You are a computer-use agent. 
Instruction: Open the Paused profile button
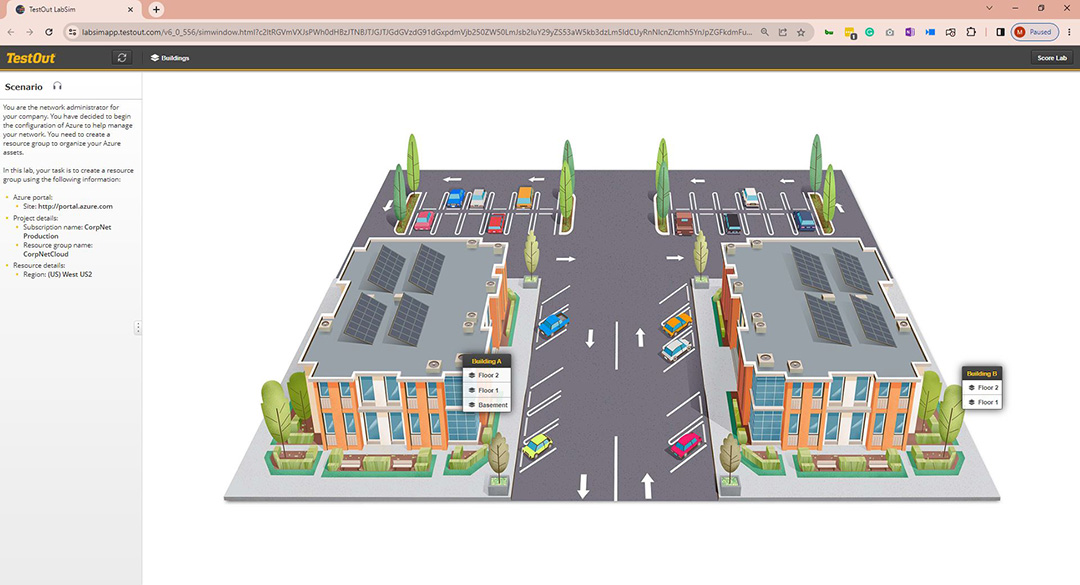(1035, 32)
